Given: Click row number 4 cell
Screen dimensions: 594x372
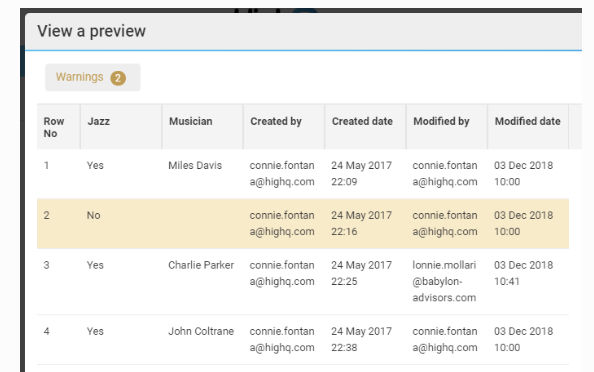Looking at the screenshot, I should (46, 331).
